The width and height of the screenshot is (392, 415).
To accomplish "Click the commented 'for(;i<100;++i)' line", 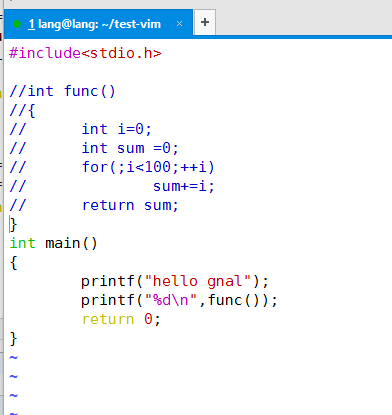I will (112, 167).
